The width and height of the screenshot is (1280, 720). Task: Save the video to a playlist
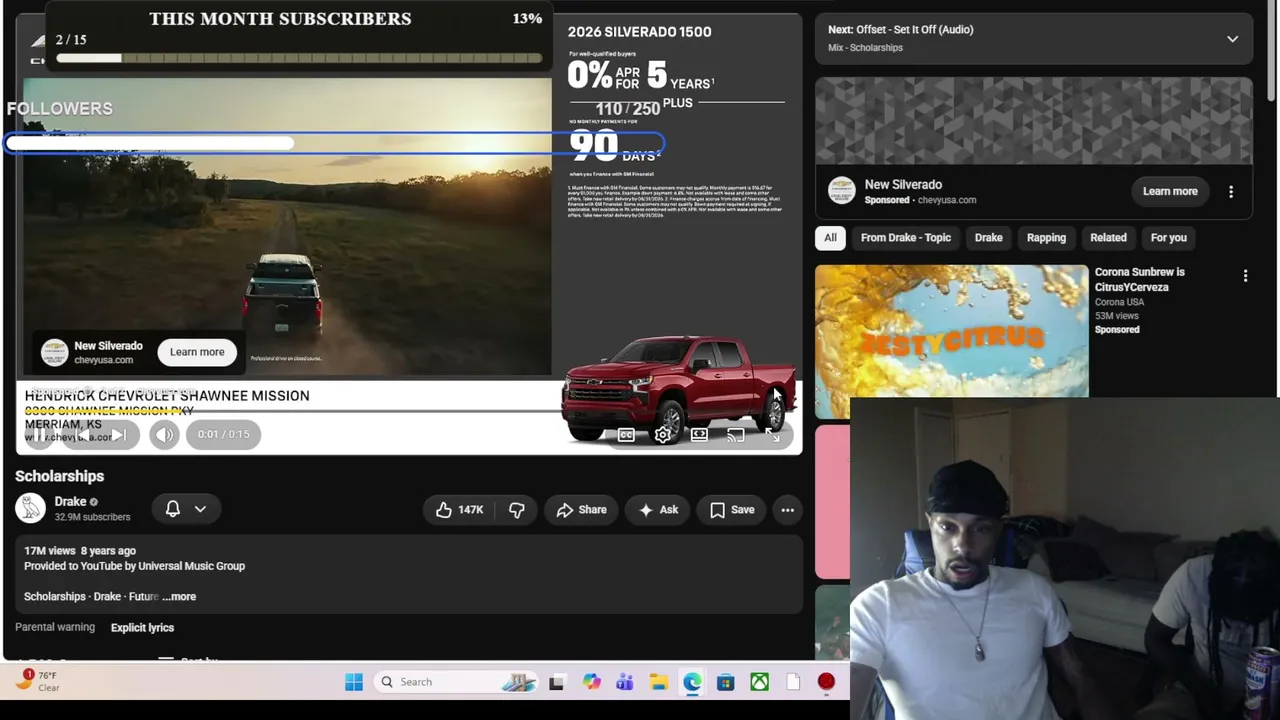(x=732, y=510)
